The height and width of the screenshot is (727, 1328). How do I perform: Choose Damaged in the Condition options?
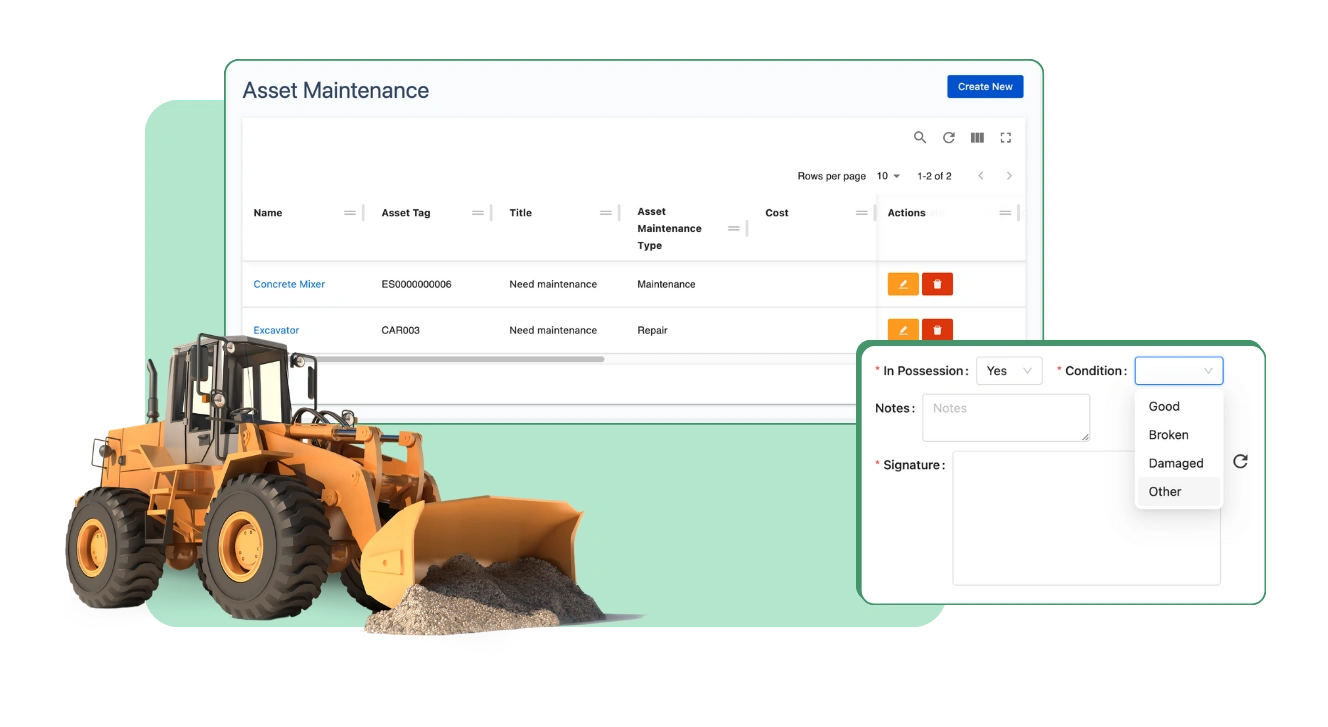pyautogui.click(x=1175, y=463)
